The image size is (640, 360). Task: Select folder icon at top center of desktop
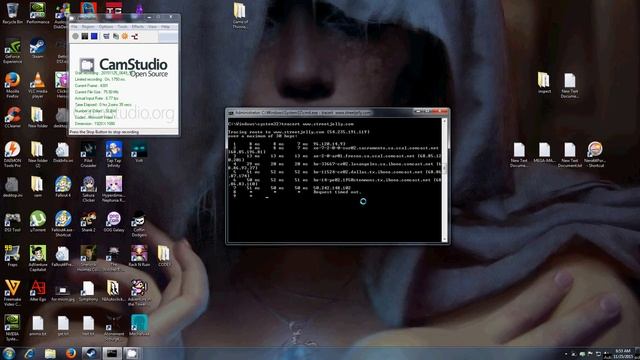240,16
